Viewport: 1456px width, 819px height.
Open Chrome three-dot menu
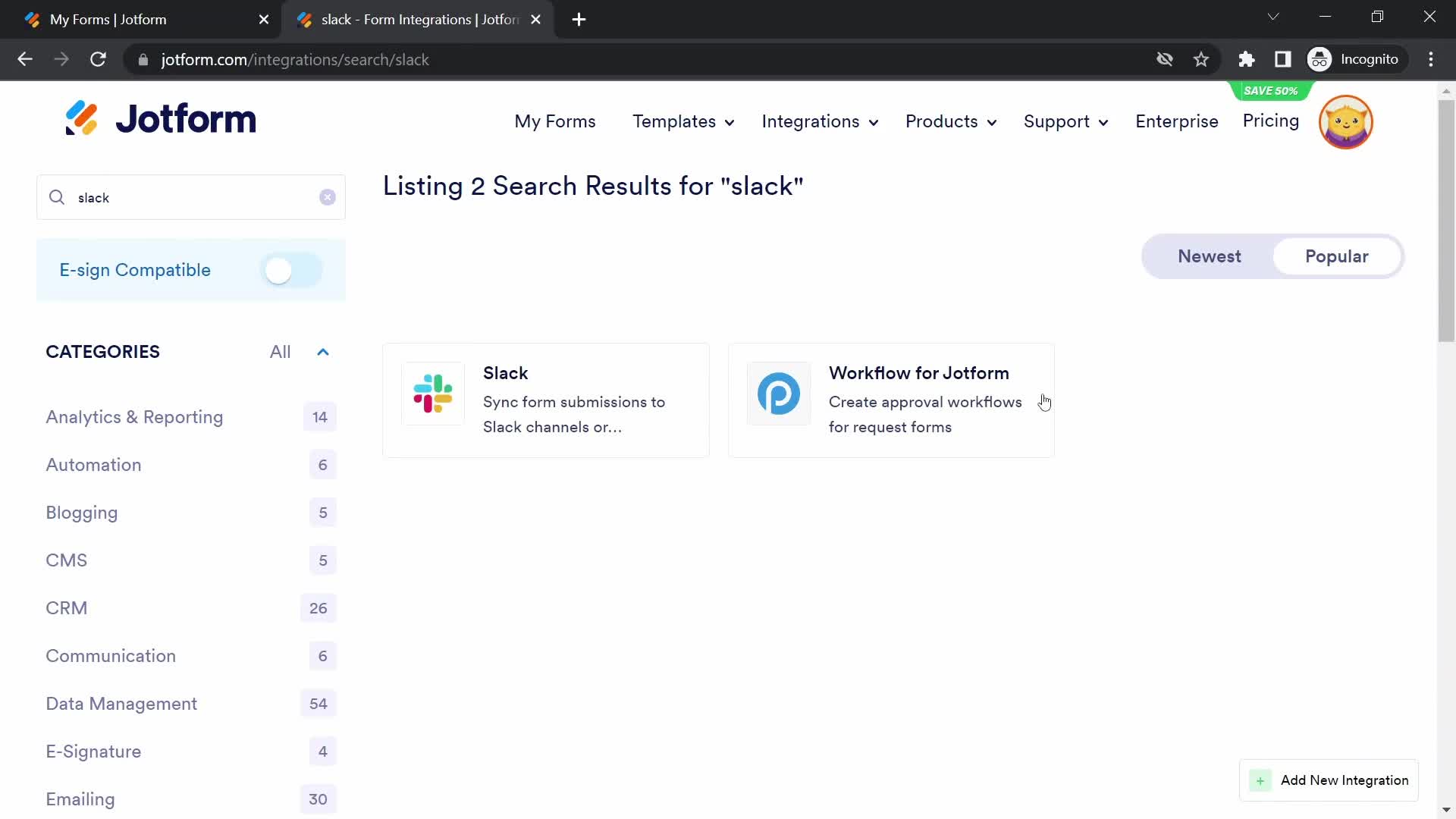(1431, 59)
